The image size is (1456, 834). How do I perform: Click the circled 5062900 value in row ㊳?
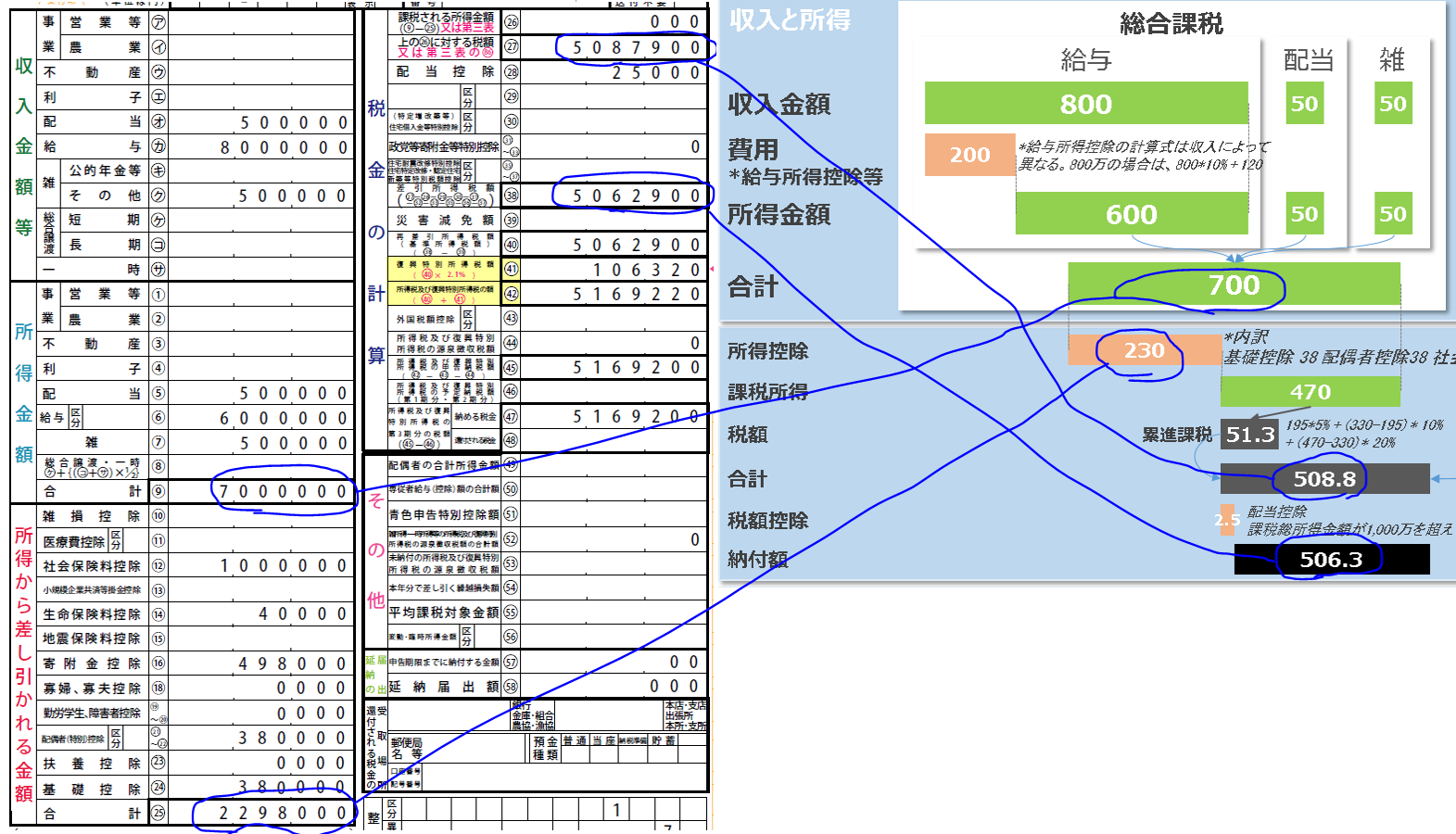(639, 196)
